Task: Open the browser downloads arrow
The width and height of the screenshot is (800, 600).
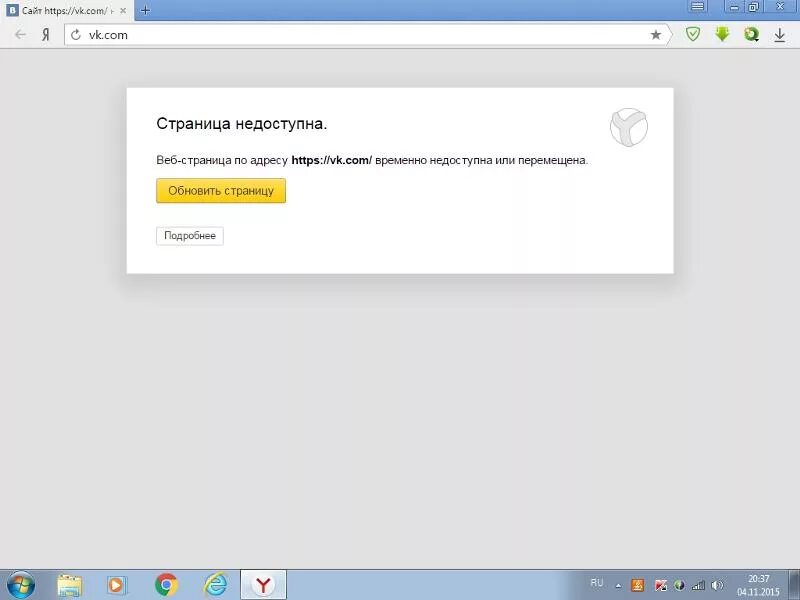Action: coord(780,35)
